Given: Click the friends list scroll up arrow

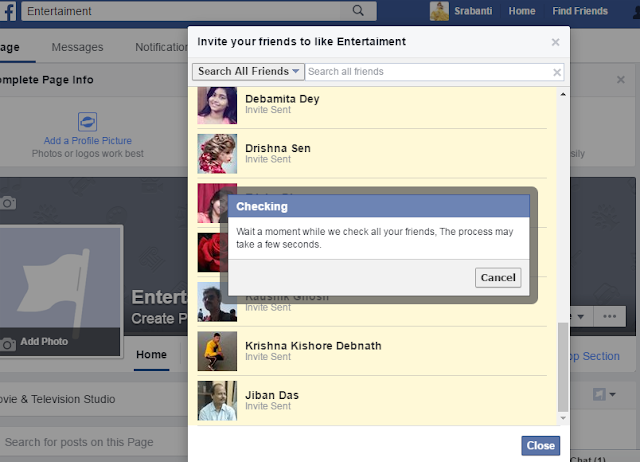Looking at the screenshot, I should [563, 94].
